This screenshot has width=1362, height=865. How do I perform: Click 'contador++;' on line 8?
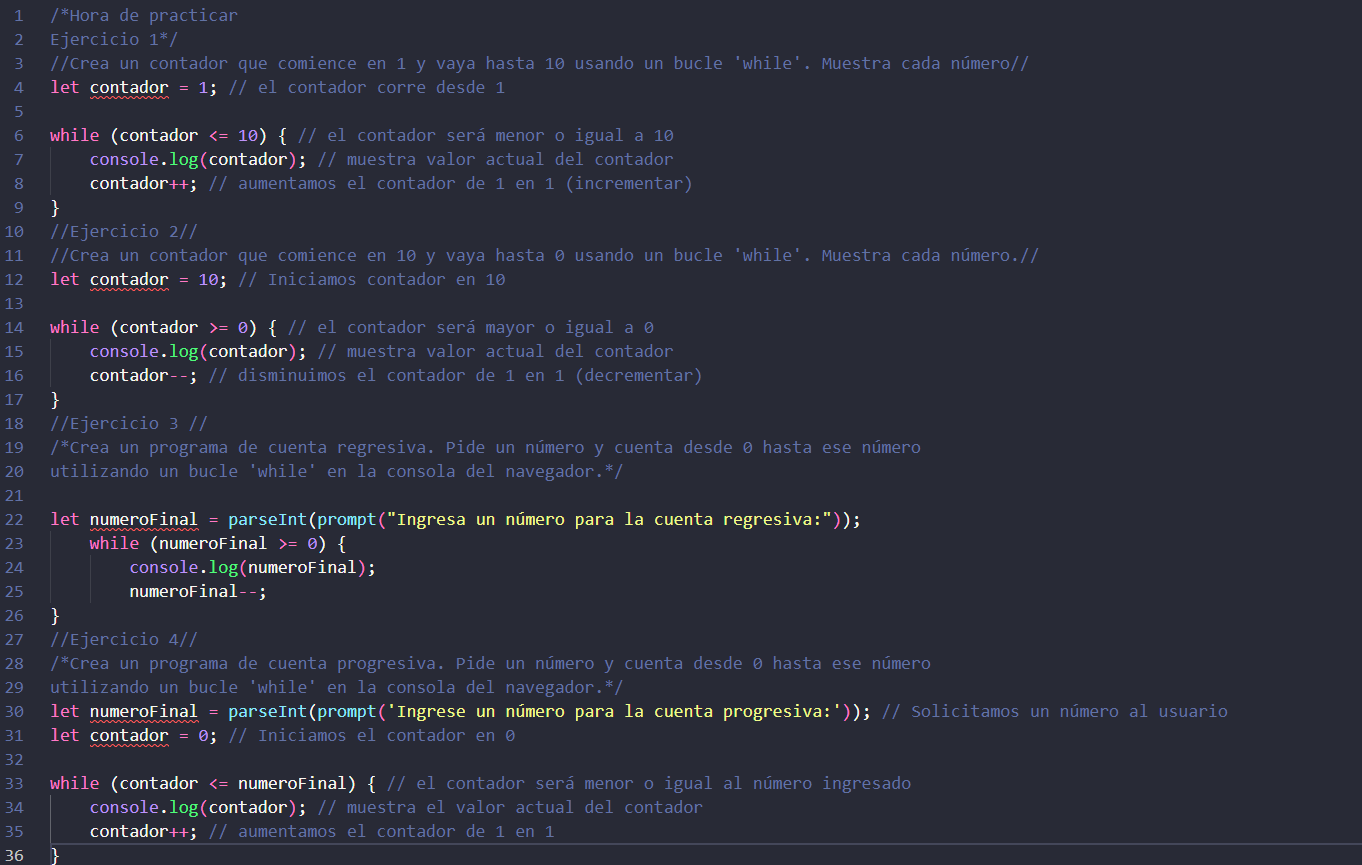(x=144, y=183)
